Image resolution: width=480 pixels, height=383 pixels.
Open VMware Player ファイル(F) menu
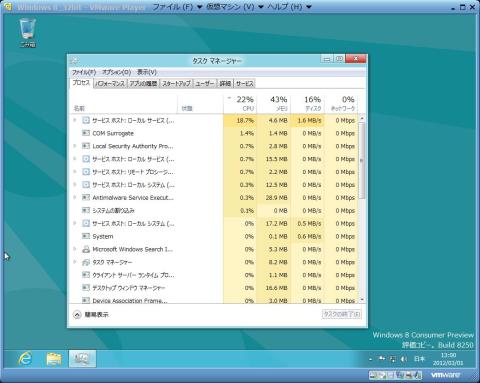[x=177, y=7]
